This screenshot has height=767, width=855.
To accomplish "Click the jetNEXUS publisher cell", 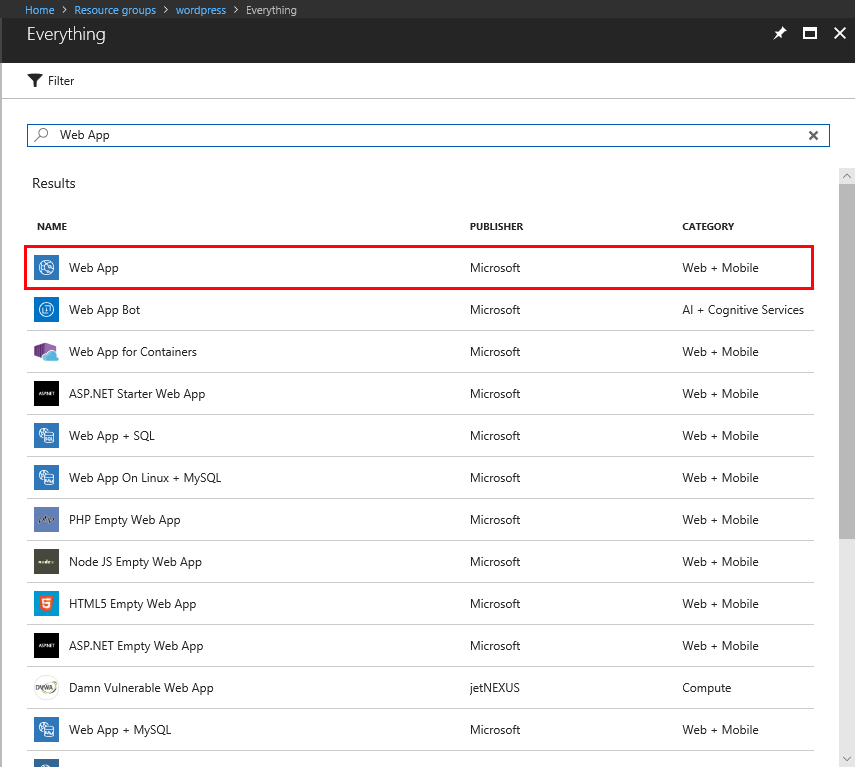I will pos(495,687).
